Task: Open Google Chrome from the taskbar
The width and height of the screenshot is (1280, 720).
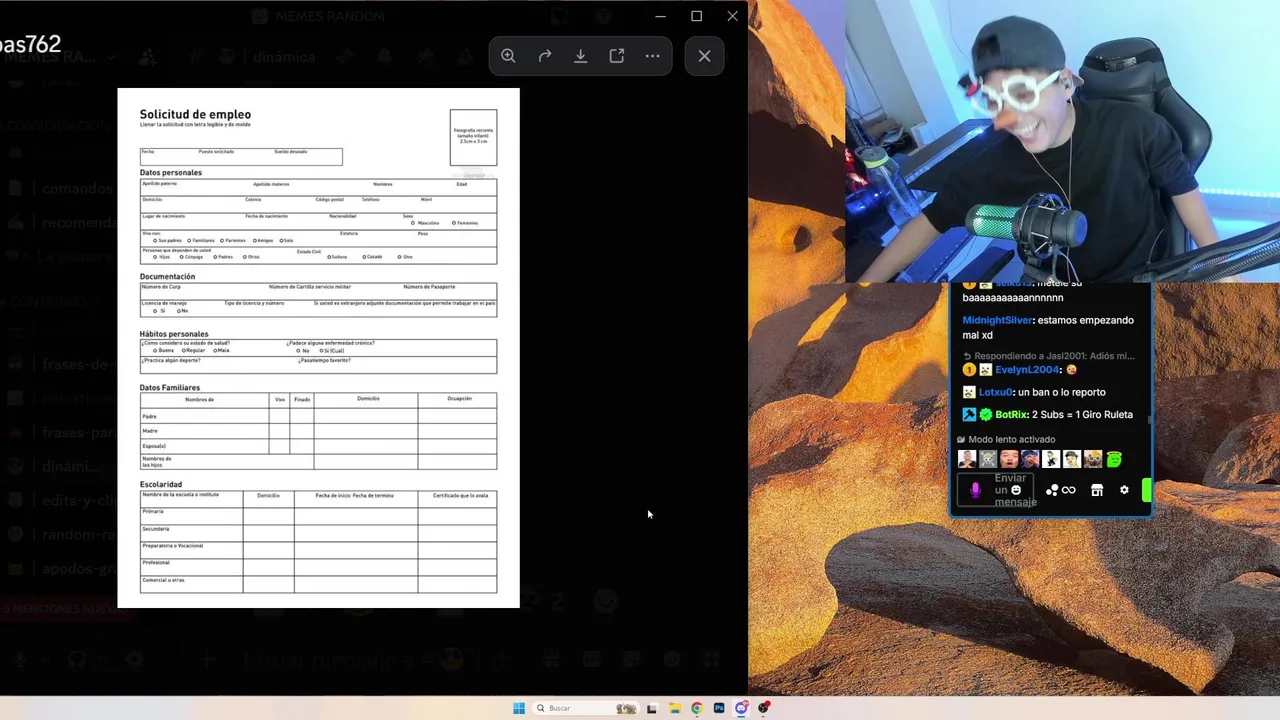Action: [x=697, y=708]
